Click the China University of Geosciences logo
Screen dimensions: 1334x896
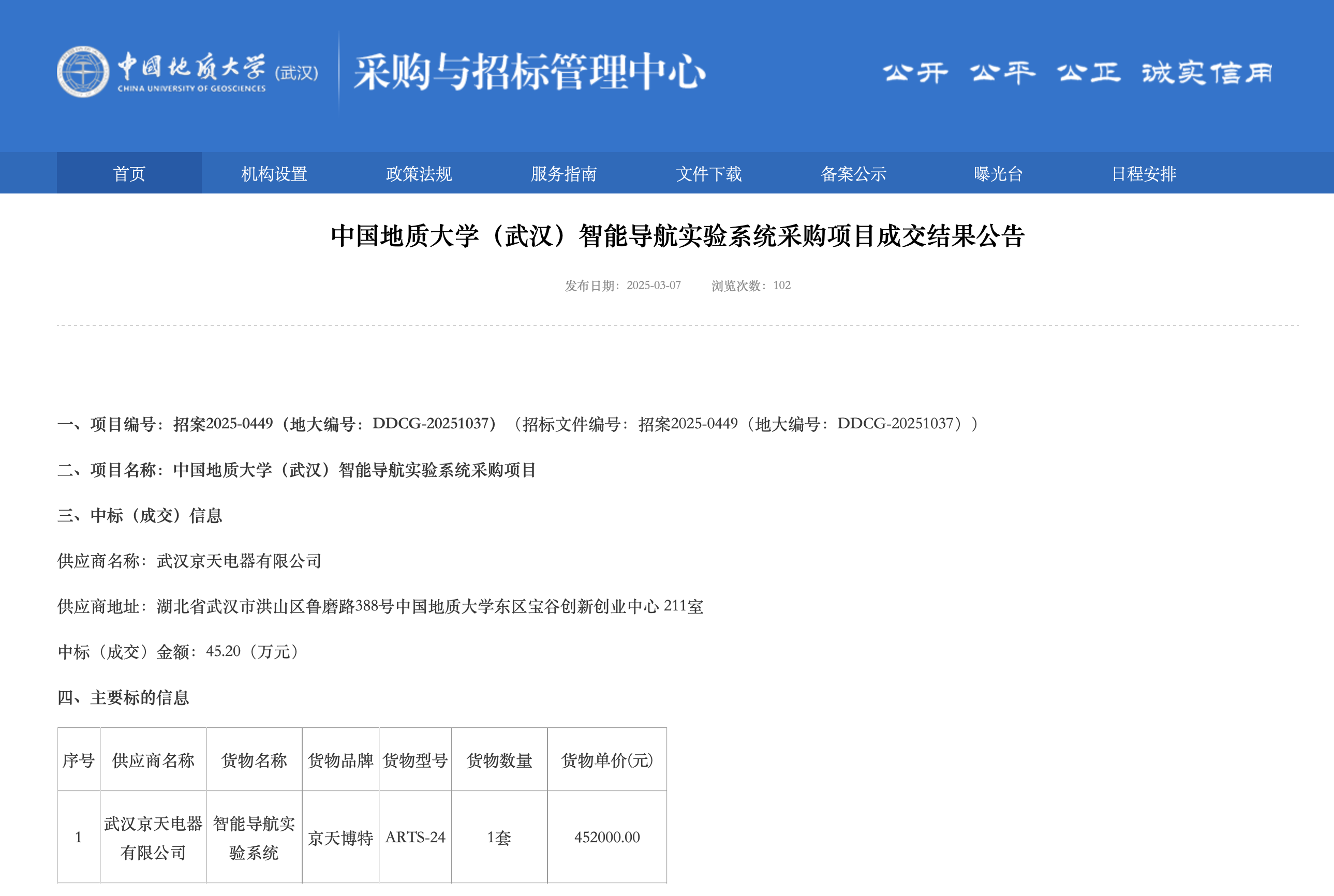point(188,72)
